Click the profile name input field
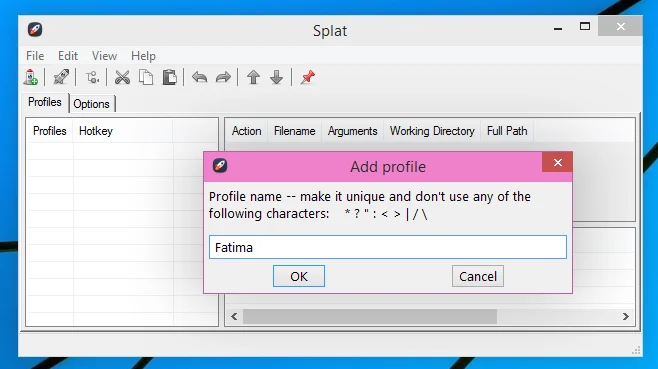The image size is (658, 369). coord(388,247)
